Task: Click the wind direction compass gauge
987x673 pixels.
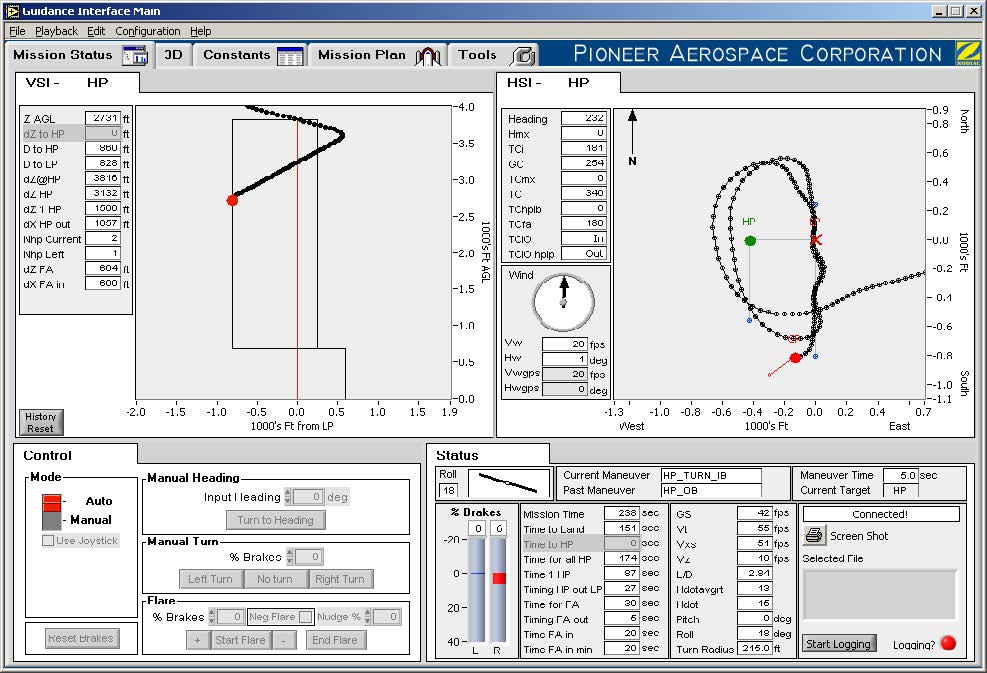Action: coord(563,302)
